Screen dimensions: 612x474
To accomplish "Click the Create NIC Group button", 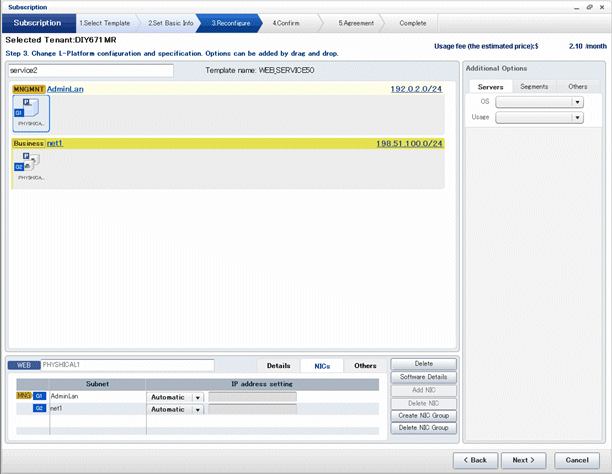I will [x=423, y=415].
